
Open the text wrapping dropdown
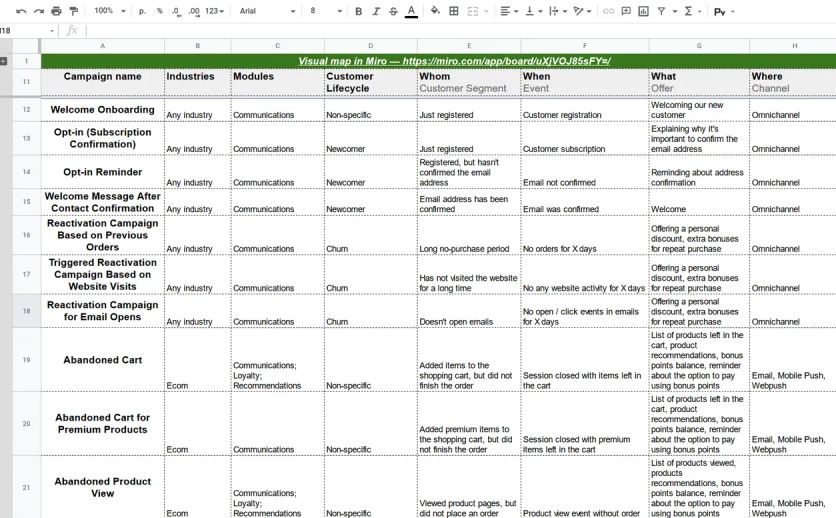point(558,11)
